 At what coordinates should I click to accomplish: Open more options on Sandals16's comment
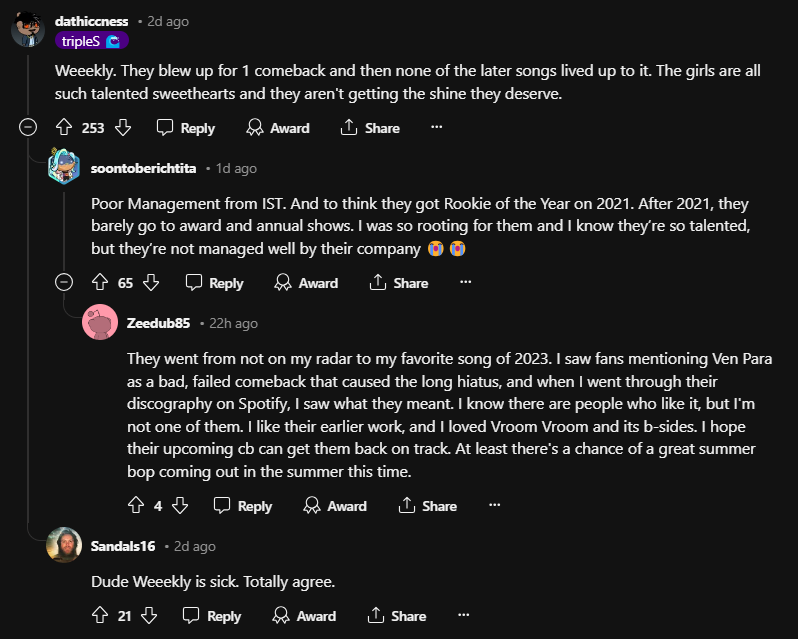coord(465,616)
